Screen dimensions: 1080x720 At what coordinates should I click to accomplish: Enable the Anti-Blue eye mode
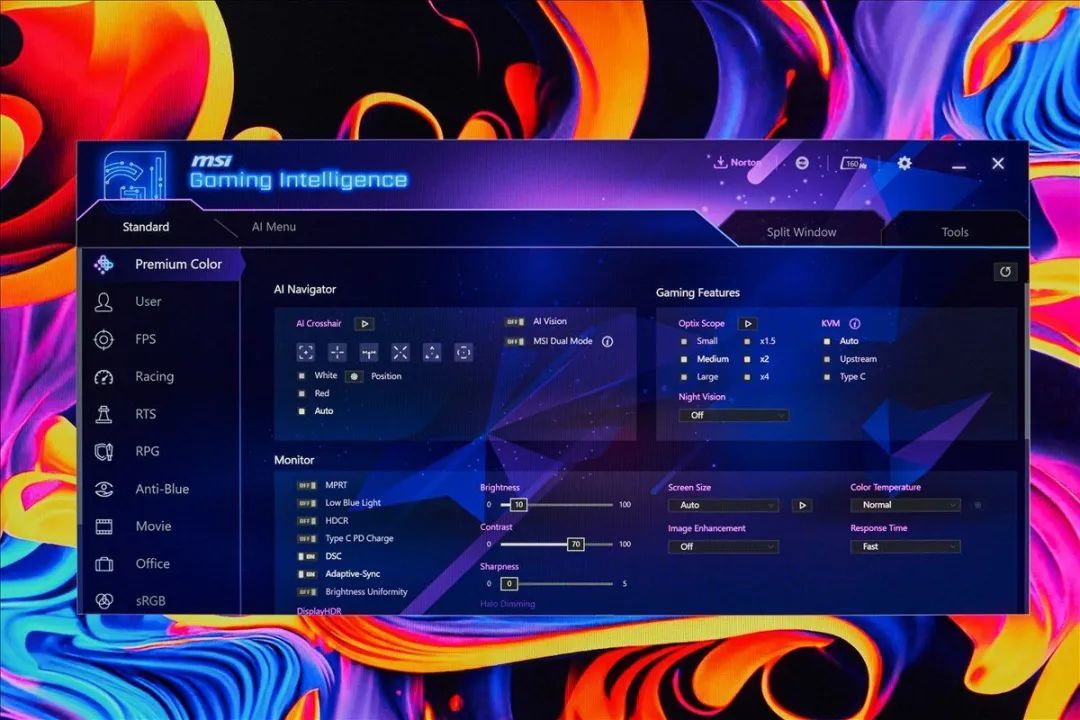coord(163,489)
